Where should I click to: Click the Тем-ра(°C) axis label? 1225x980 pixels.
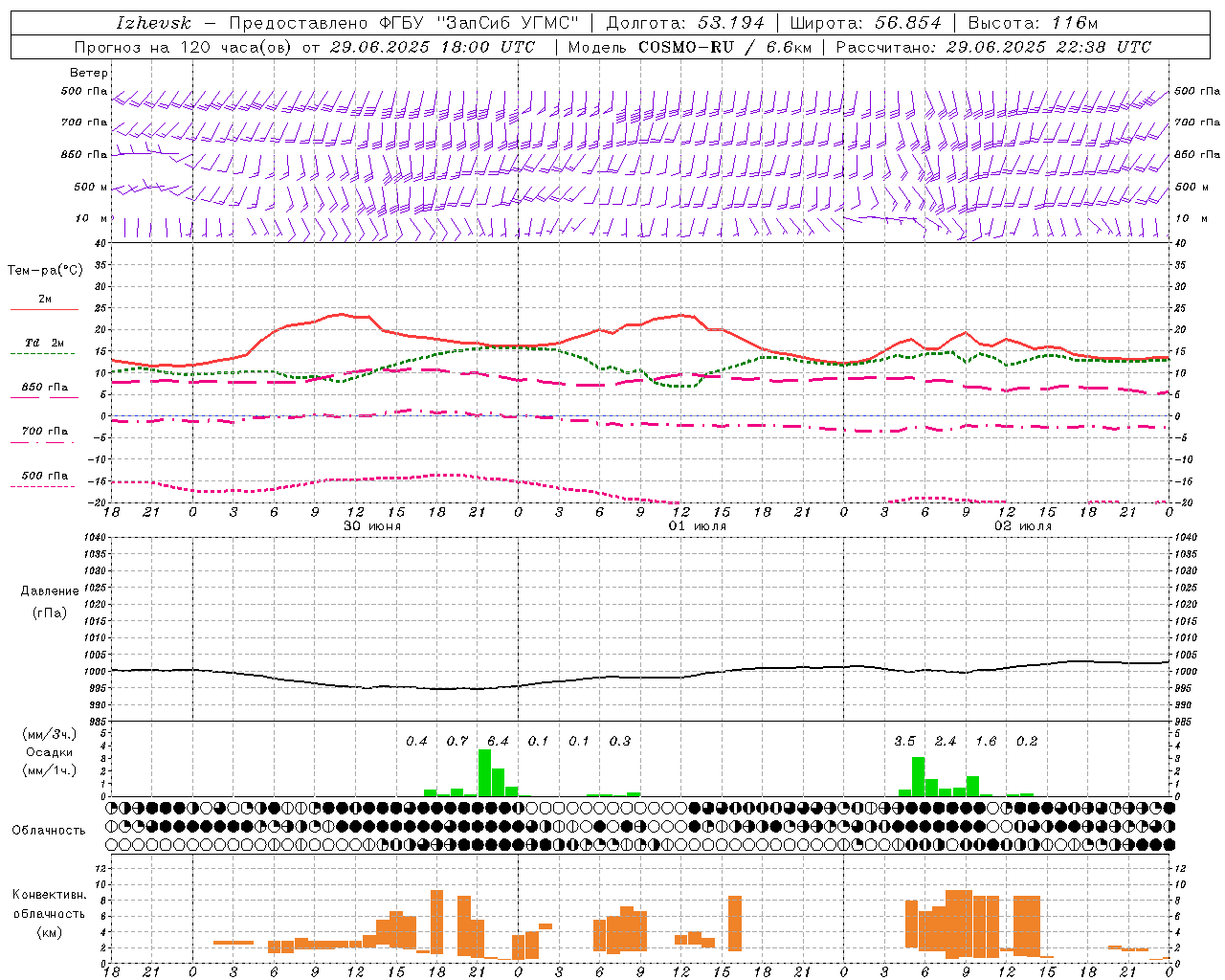(x=45, y=271)
